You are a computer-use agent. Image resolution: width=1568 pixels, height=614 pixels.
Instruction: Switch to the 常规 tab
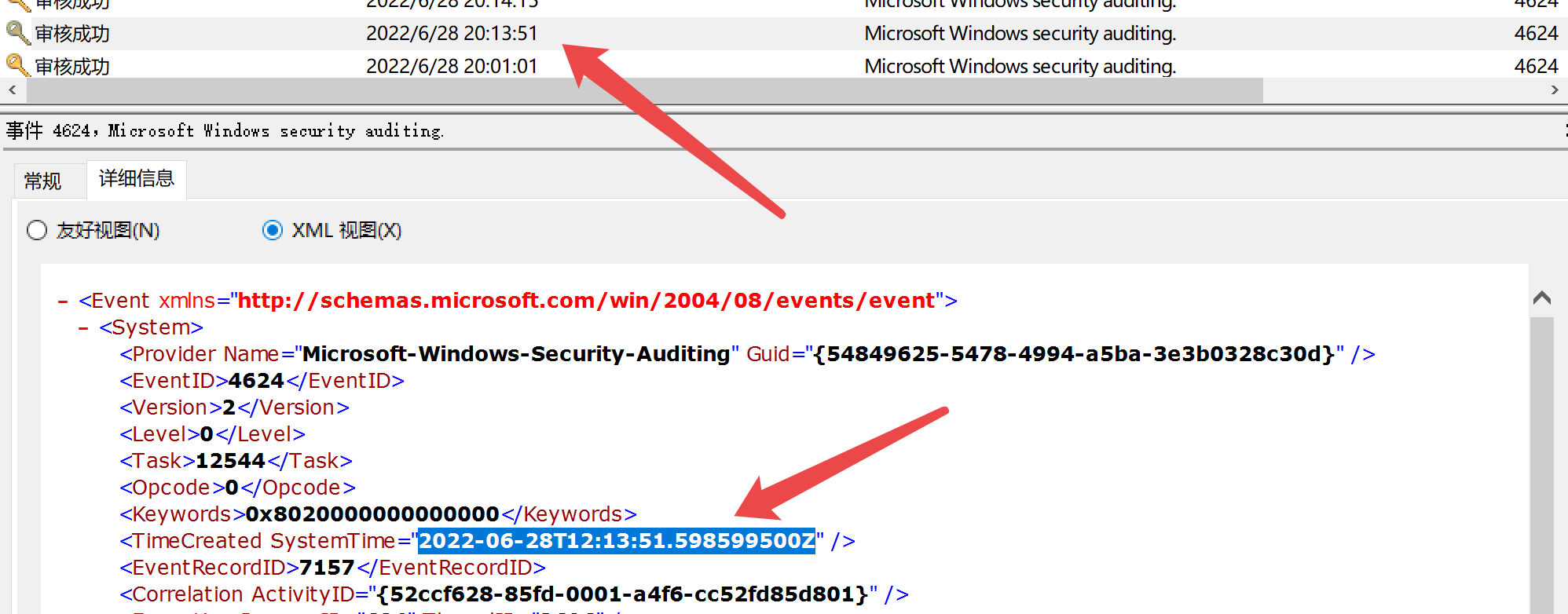tap(42, 181)
